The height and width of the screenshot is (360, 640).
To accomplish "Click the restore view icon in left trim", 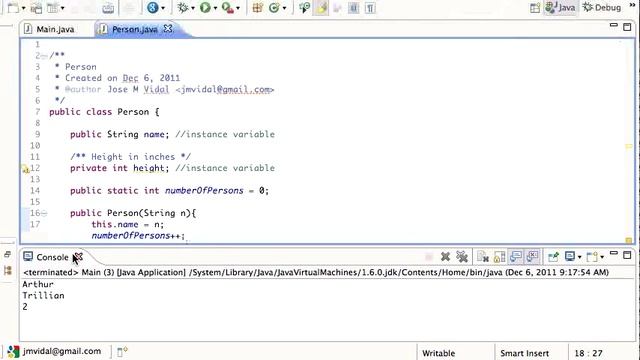I will point(7,254).
